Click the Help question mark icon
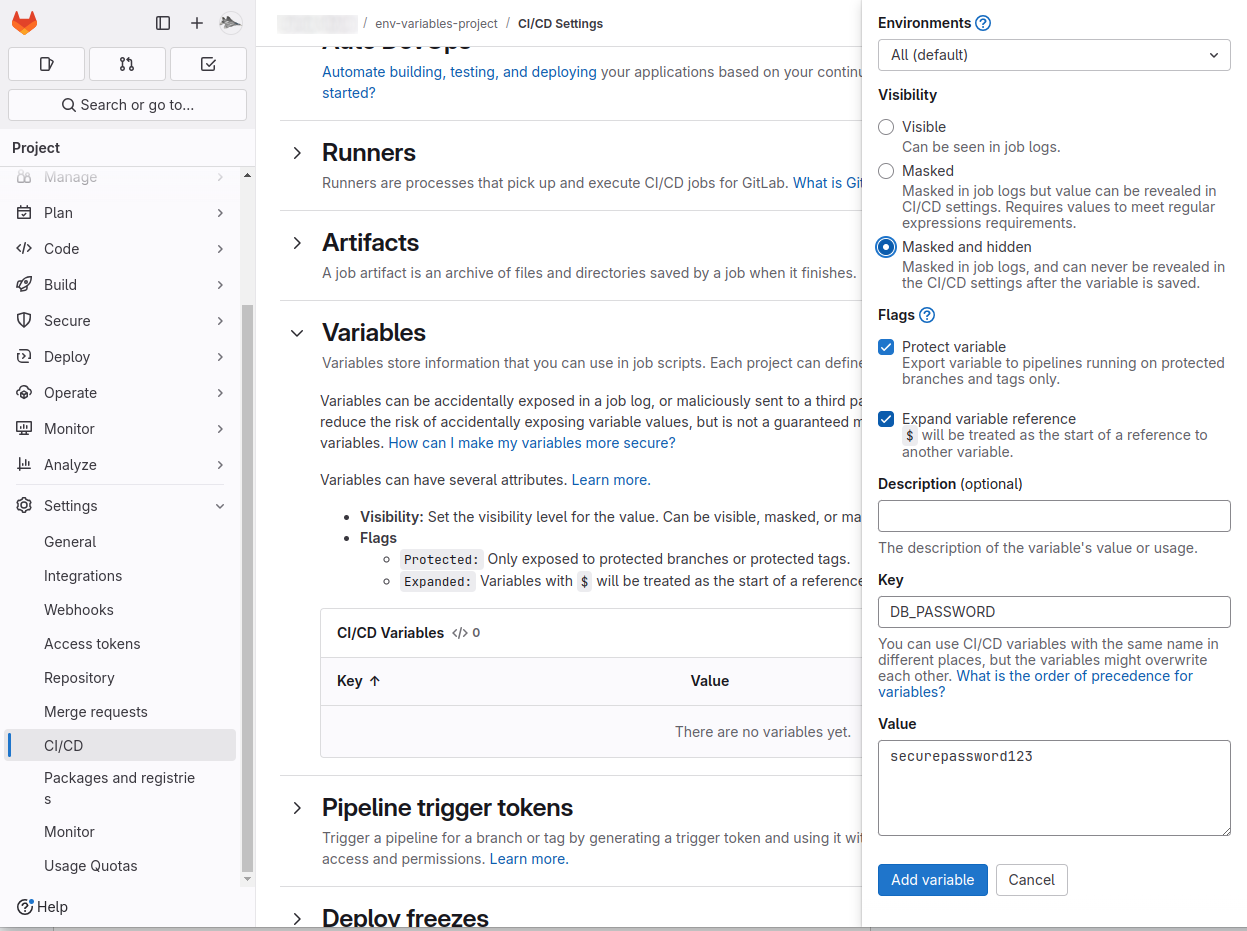Viewport: 1247px width, 931px height. pyautogui.click(x=25, y=907)
